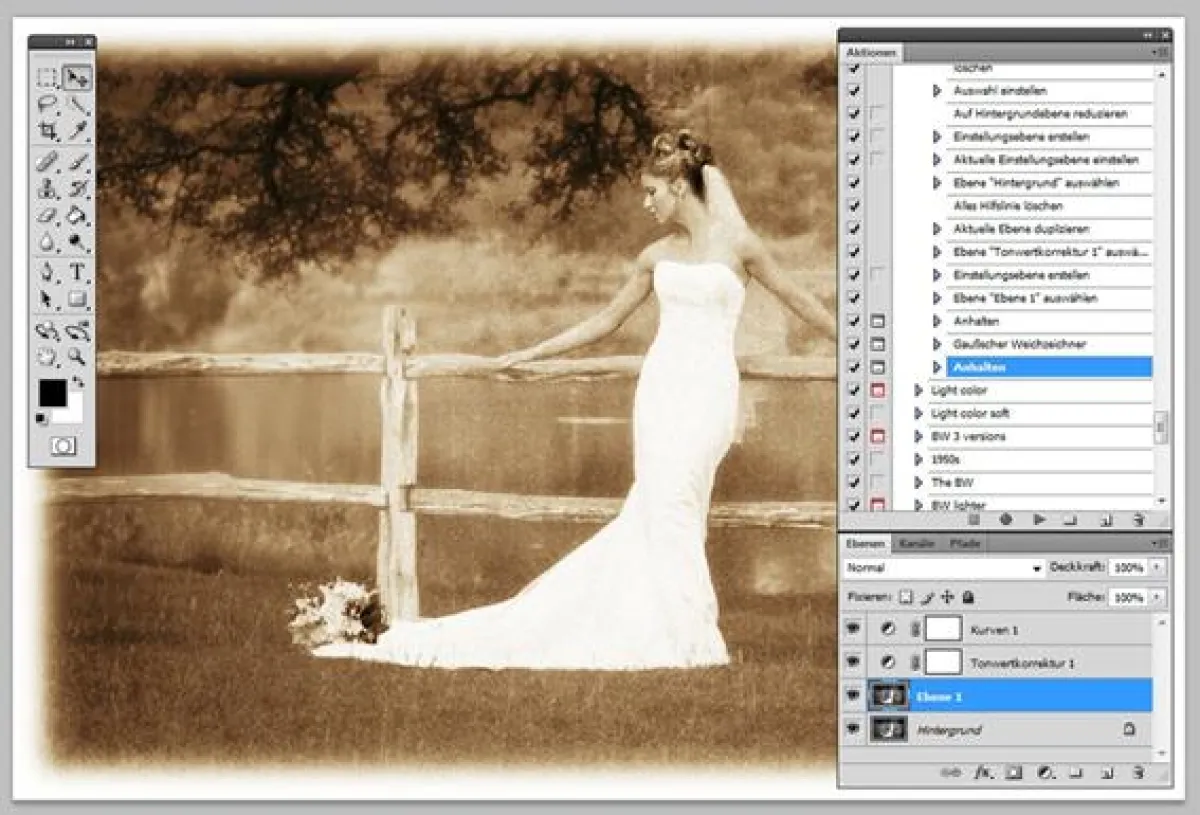Choose the Eyedropper tool
The width and height of the screenshot is (1200, 815).
(x=77, y=131)
